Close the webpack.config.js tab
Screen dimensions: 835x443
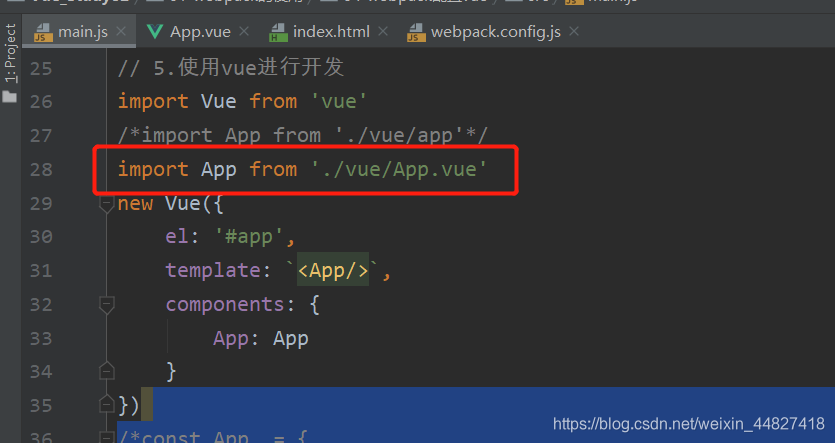click(574, 31)
